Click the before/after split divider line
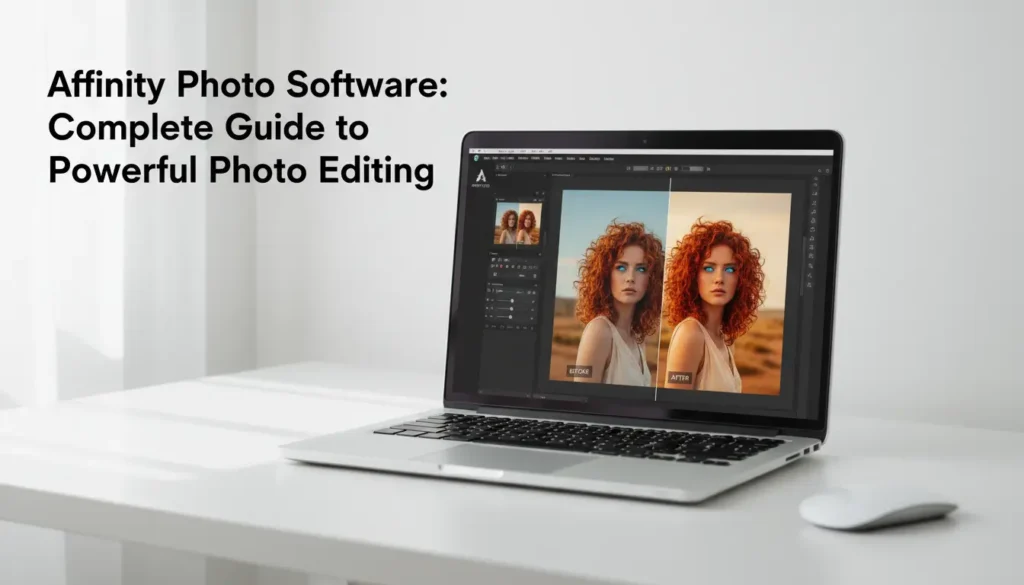Screen dimensions: 1024x585 [664, 290]
